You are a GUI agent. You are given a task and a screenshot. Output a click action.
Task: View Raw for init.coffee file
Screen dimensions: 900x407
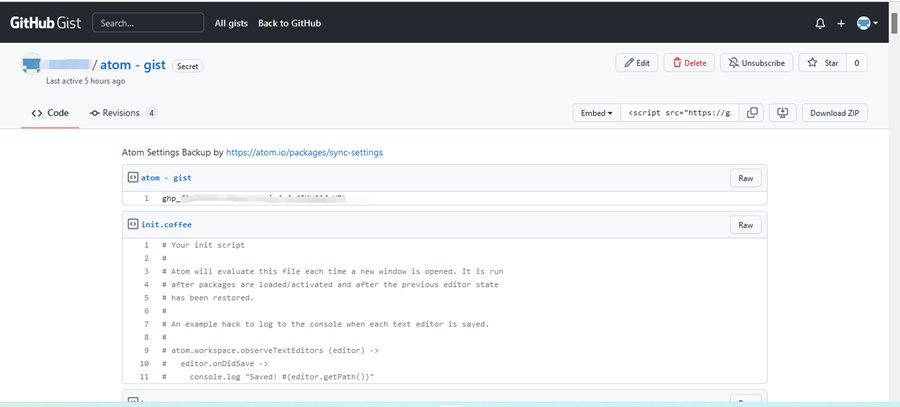pyautogui.click(x=745, y=225)
